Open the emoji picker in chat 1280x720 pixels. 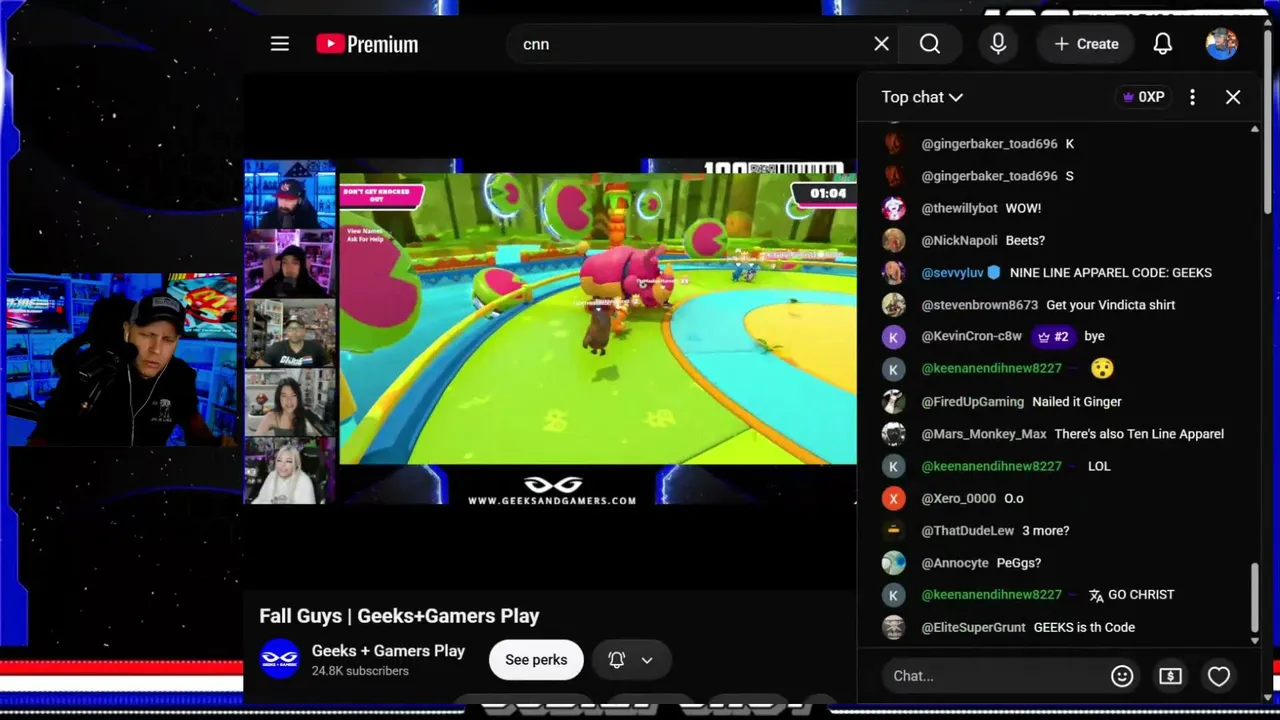(1122, 676)
